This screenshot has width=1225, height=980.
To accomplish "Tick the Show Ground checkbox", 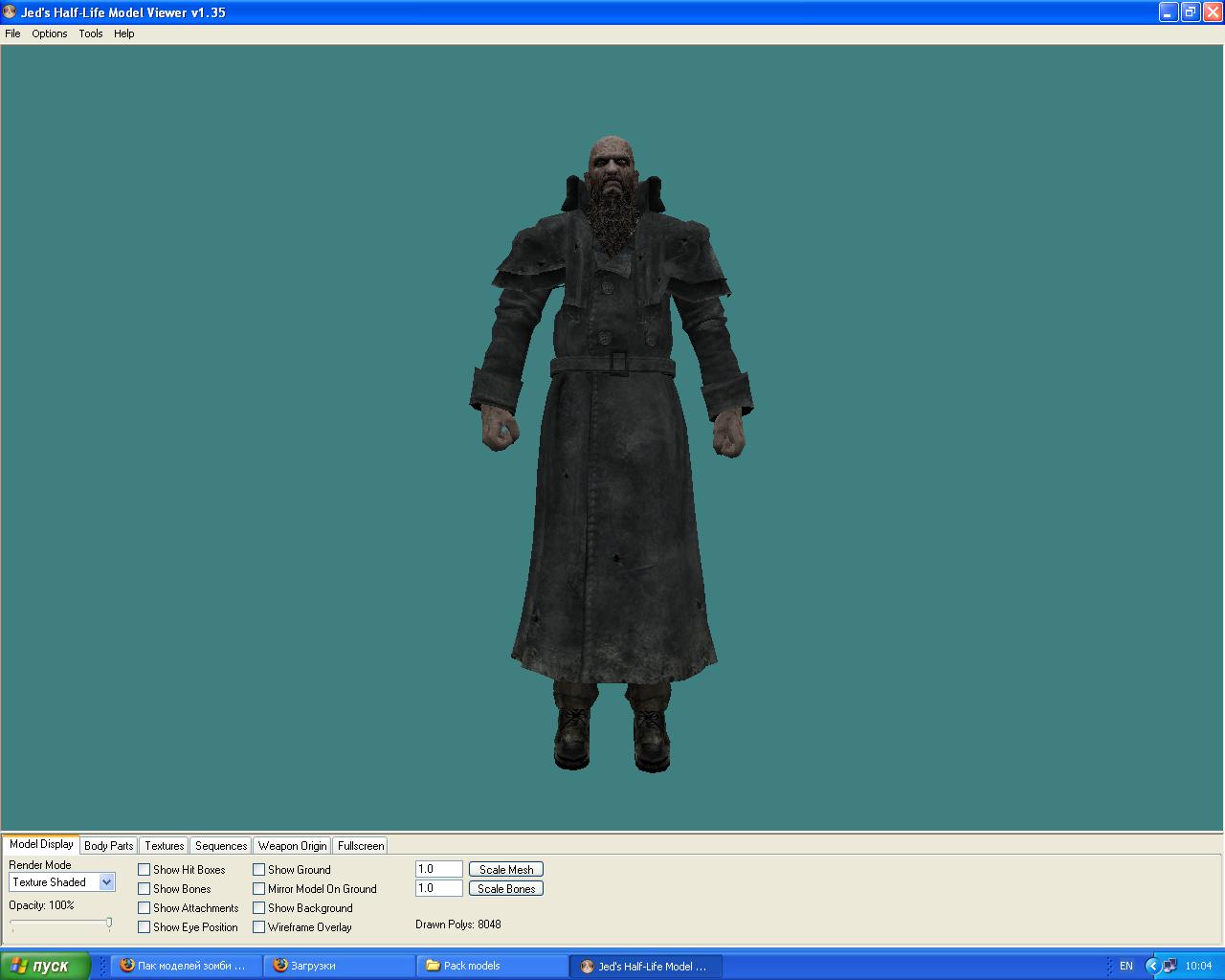I will click(259, 870).
